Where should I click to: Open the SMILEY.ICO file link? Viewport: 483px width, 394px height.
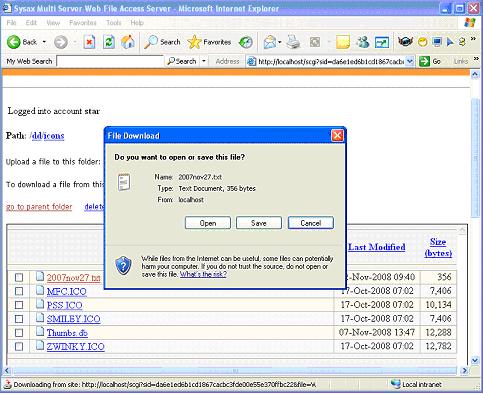[73, 319]
